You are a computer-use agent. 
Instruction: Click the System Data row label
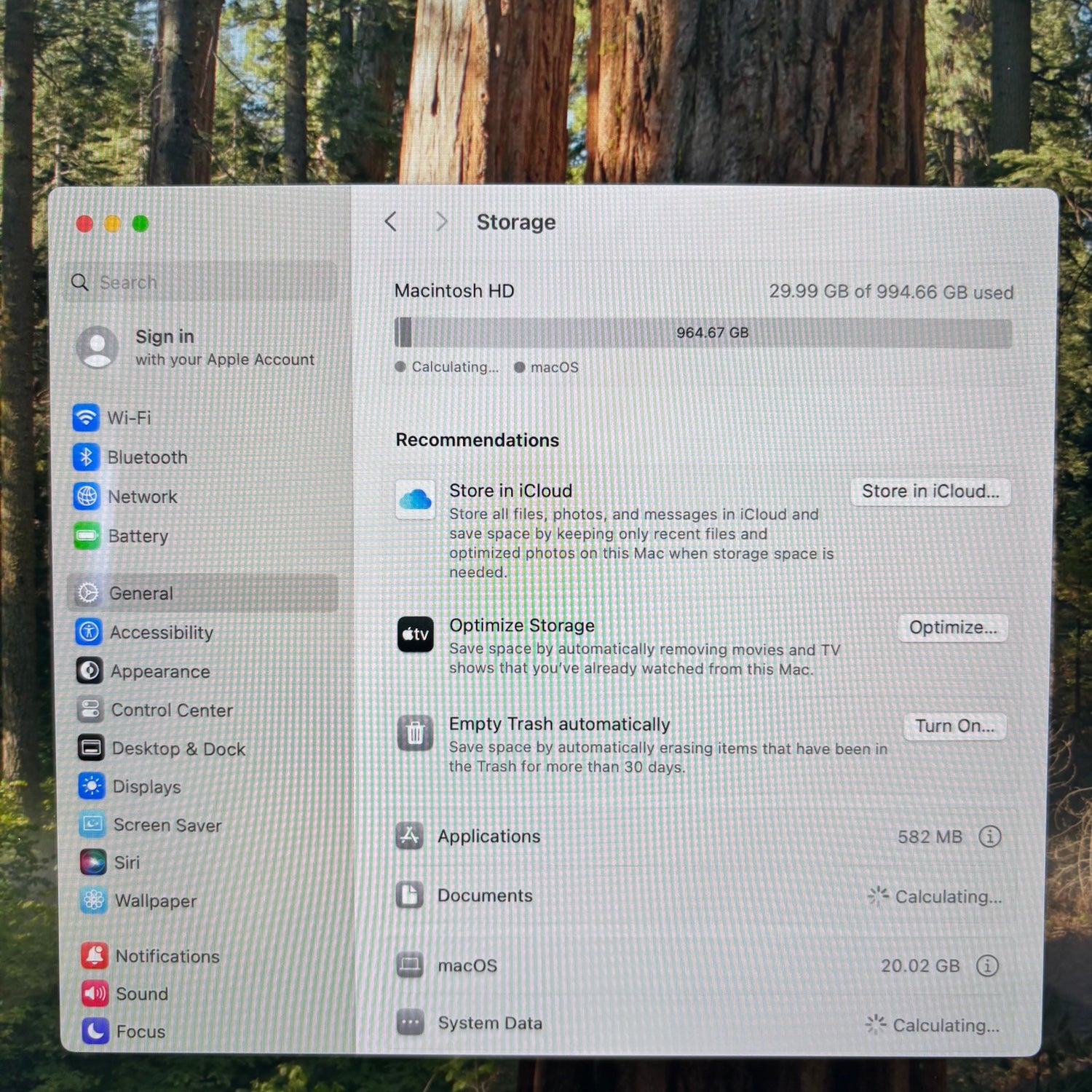(490, 1023)
